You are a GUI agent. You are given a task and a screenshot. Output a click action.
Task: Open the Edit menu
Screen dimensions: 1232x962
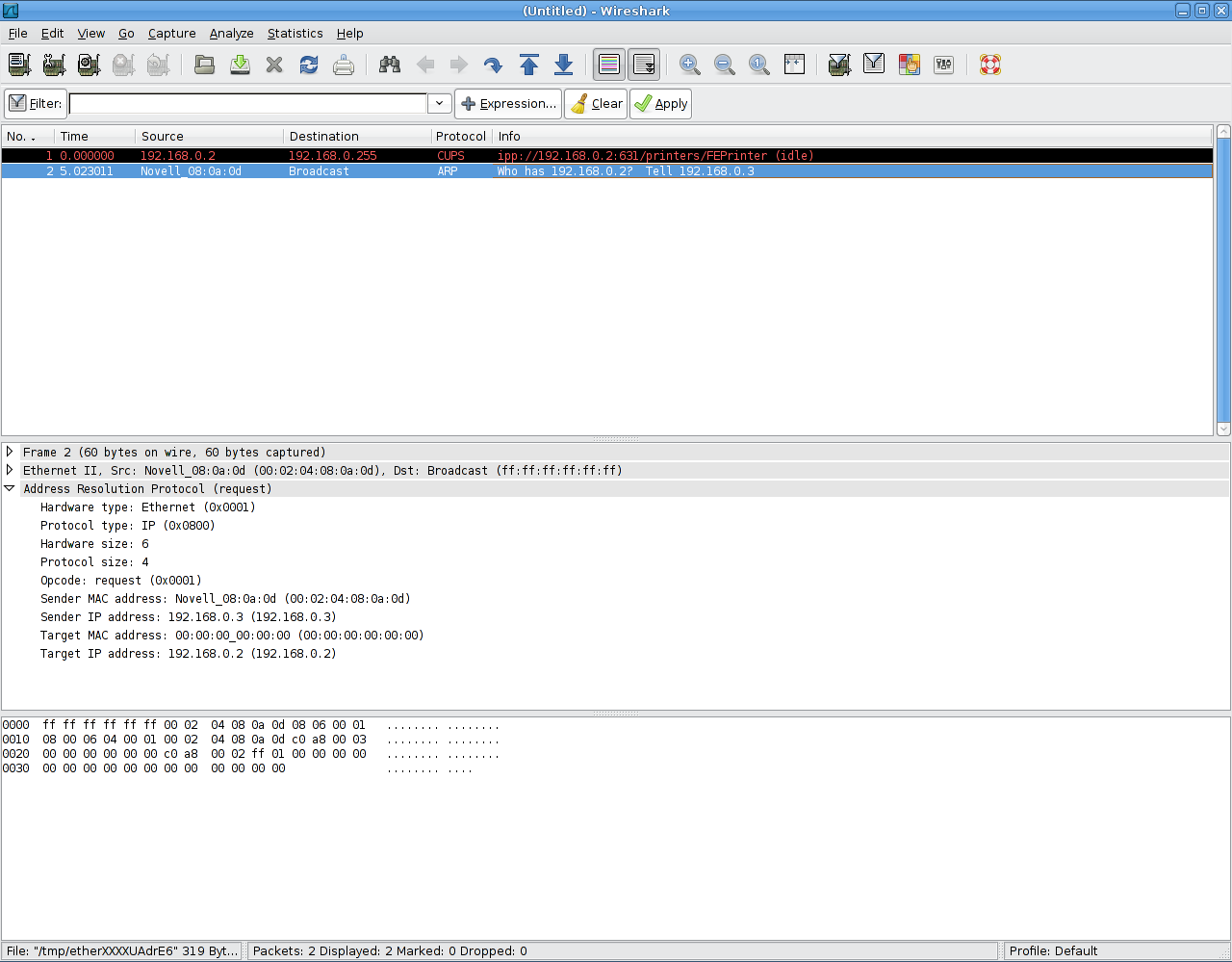(52, 33)
